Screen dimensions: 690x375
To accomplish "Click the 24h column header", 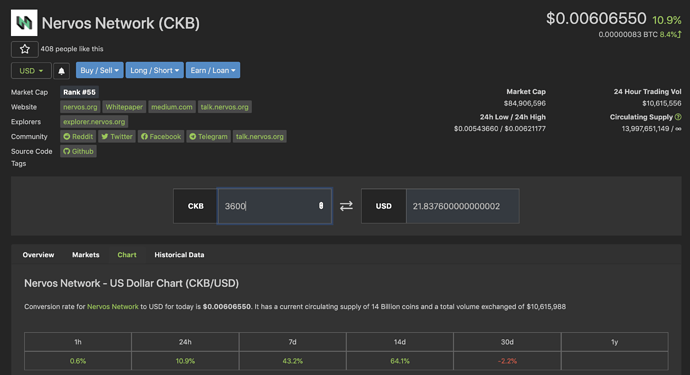I will 185,342.
